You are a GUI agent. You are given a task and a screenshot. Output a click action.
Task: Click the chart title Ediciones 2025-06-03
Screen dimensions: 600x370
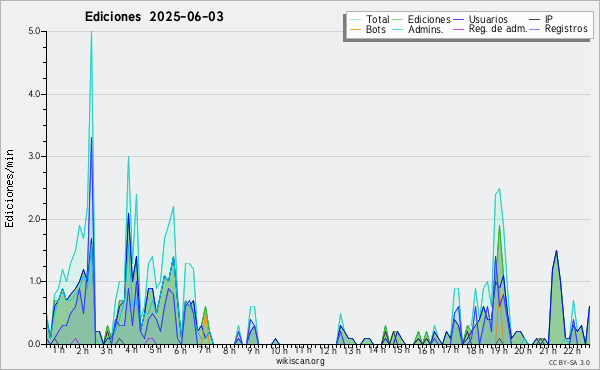tap(154, 17)
